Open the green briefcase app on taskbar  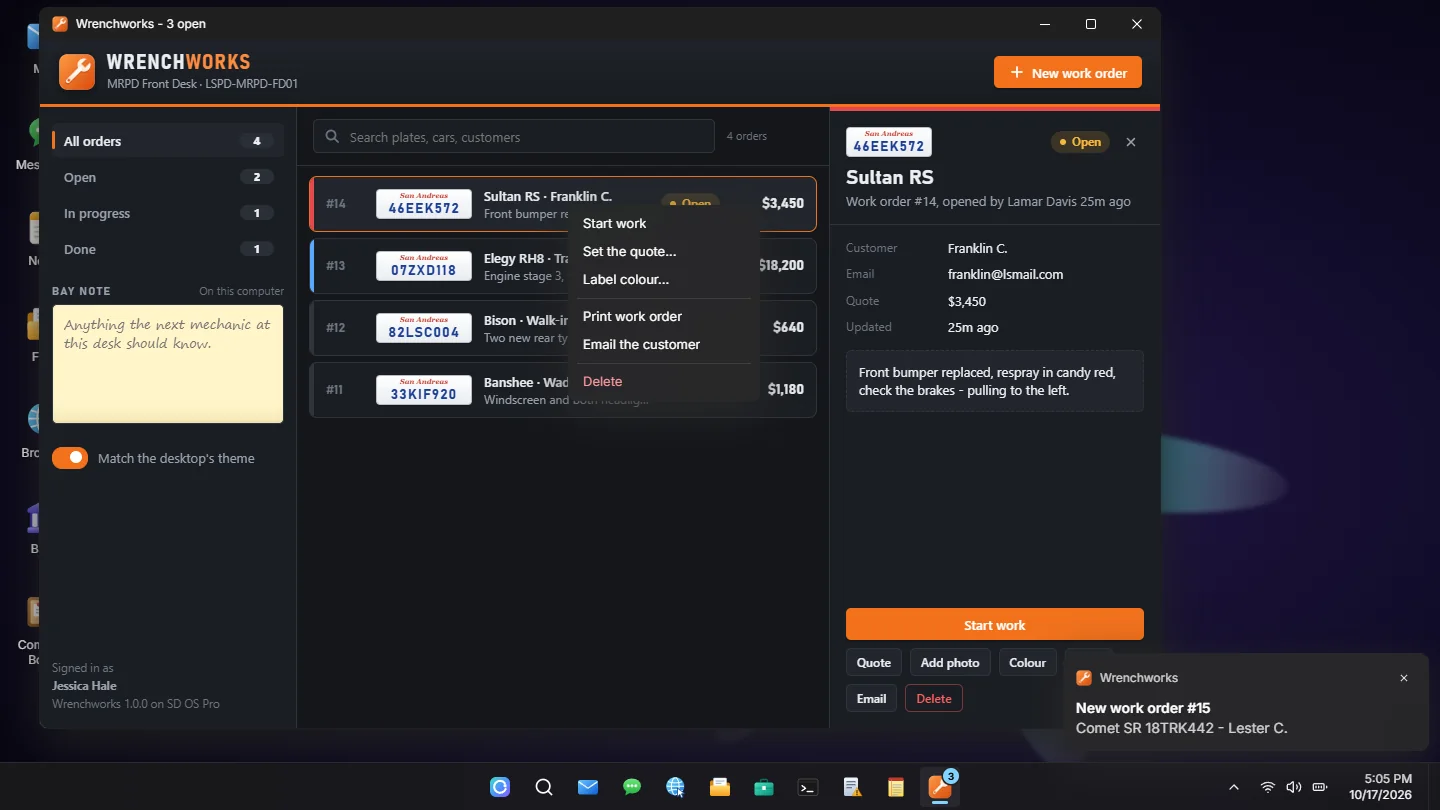tap(764, 787)
